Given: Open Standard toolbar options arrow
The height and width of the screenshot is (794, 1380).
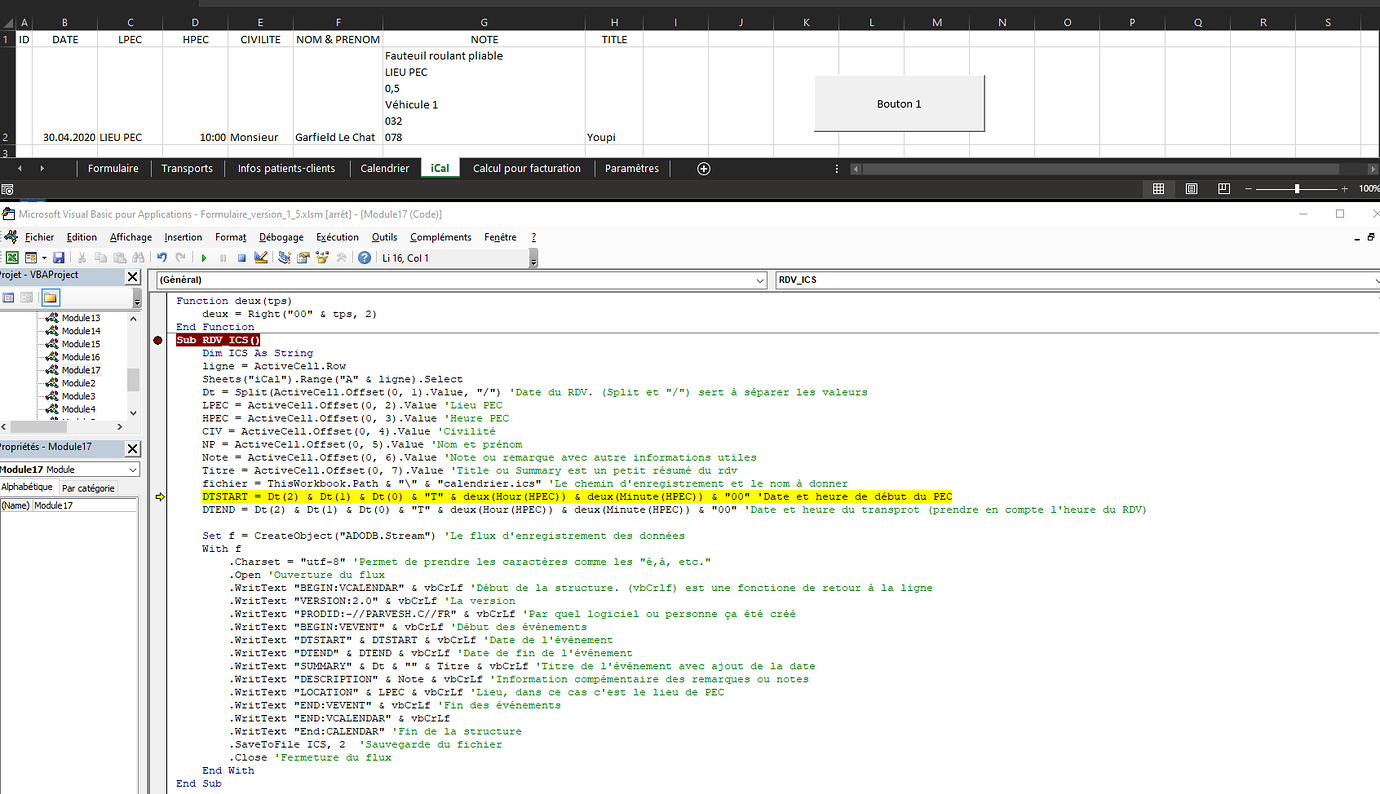Looking at the screenshot, I should tap(533, 258).
